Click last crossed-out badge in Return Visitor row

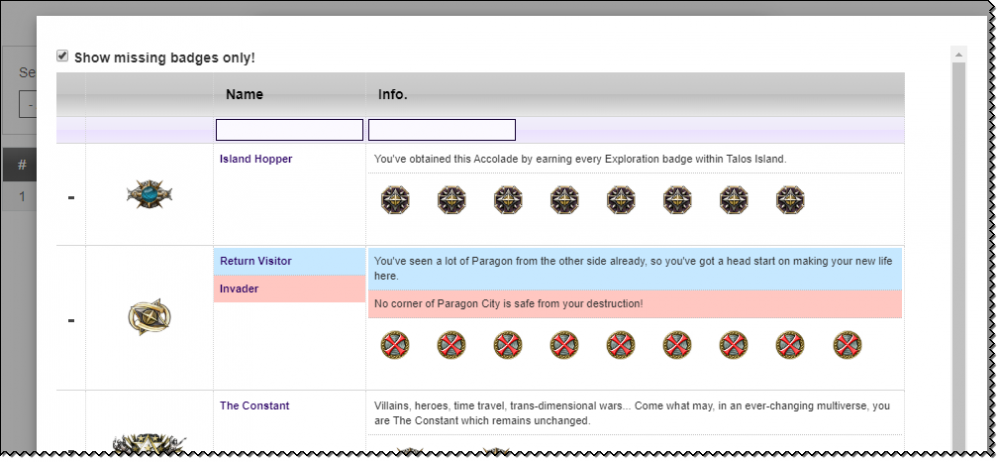(847, 346)
